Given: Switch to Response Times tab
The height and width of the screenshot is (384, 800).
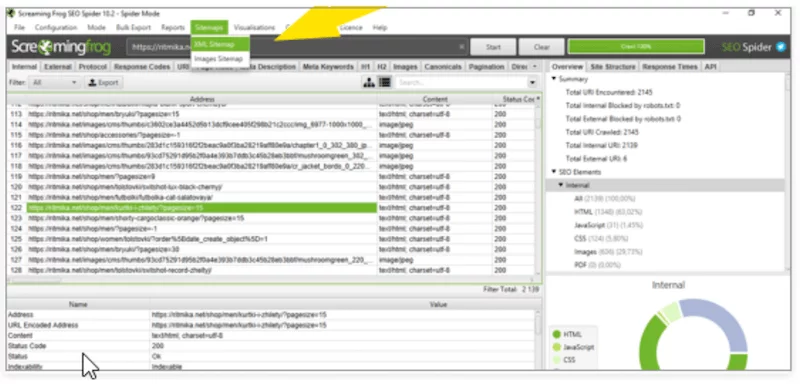Looking at the screenshot, I should [x=671, y=67].
